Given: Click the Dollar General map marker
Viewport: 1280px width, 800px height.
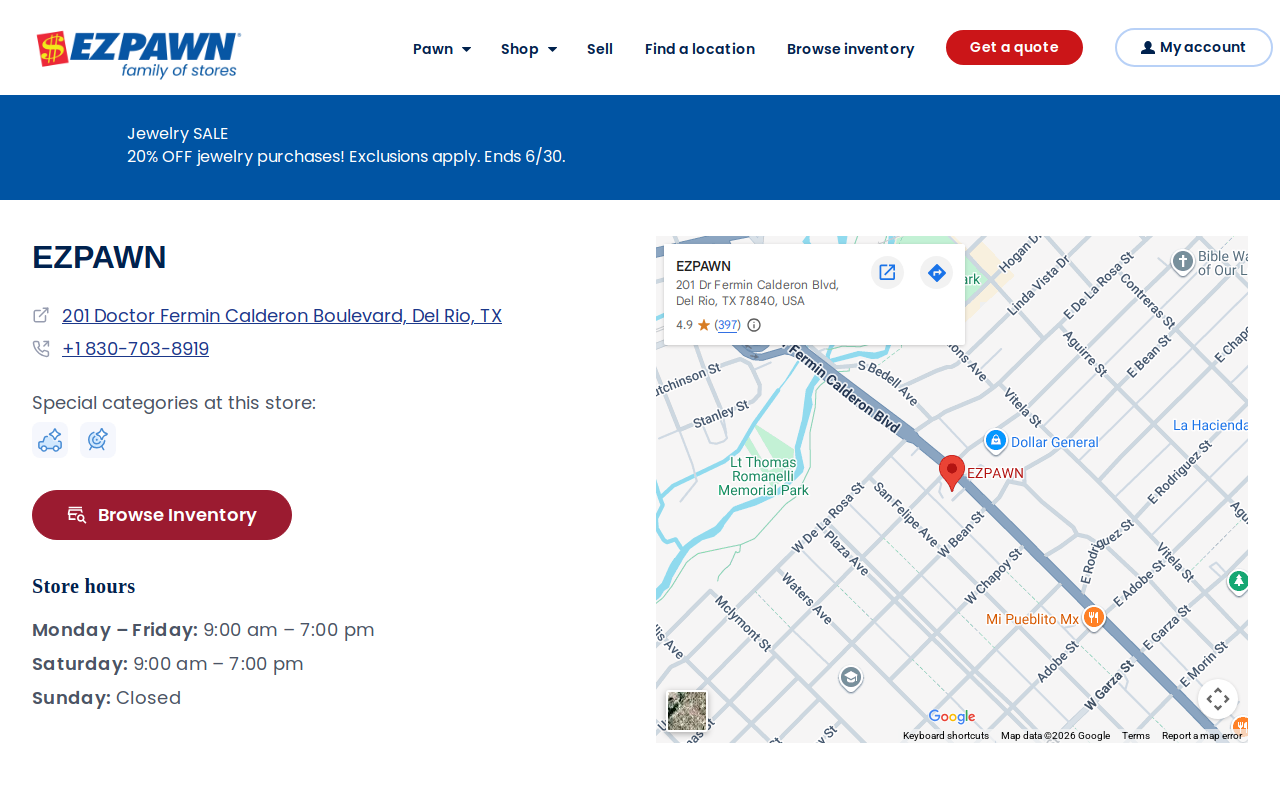Looking at the screenshot, I should click(x=995, y=441).
